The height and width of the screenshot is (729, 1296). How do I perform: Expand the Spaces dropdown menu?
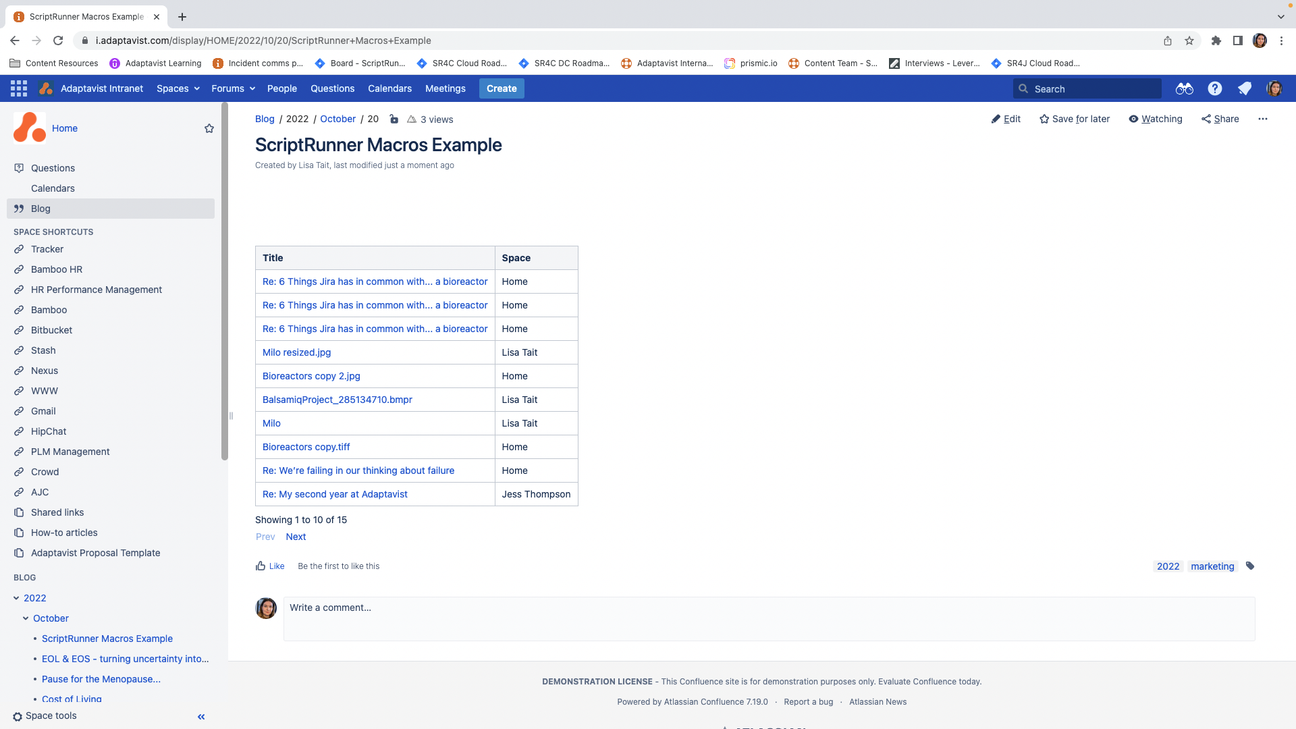[x=177, y=88]
